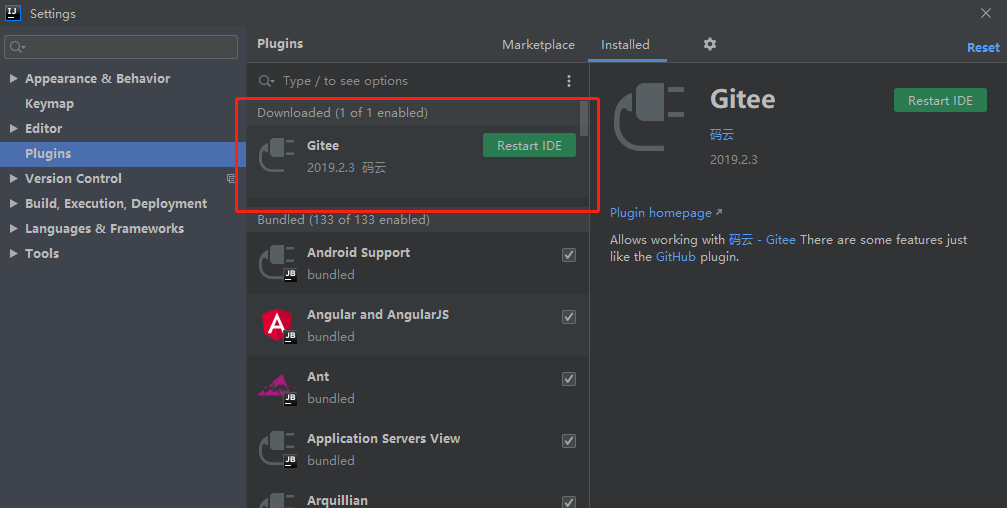Select the Gitee plug icon in the list
This screenshot has height=508, width=1007.
click(277, 155)
